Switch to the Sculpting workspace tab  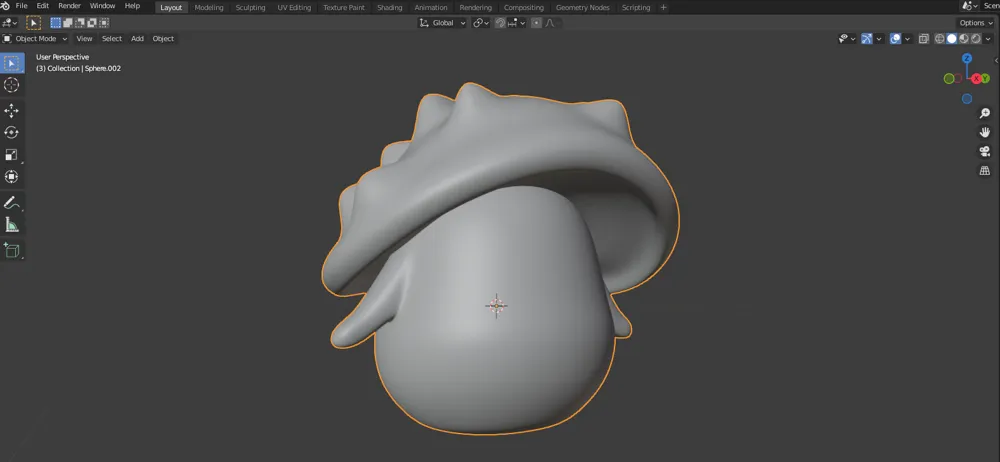point(250,8)
